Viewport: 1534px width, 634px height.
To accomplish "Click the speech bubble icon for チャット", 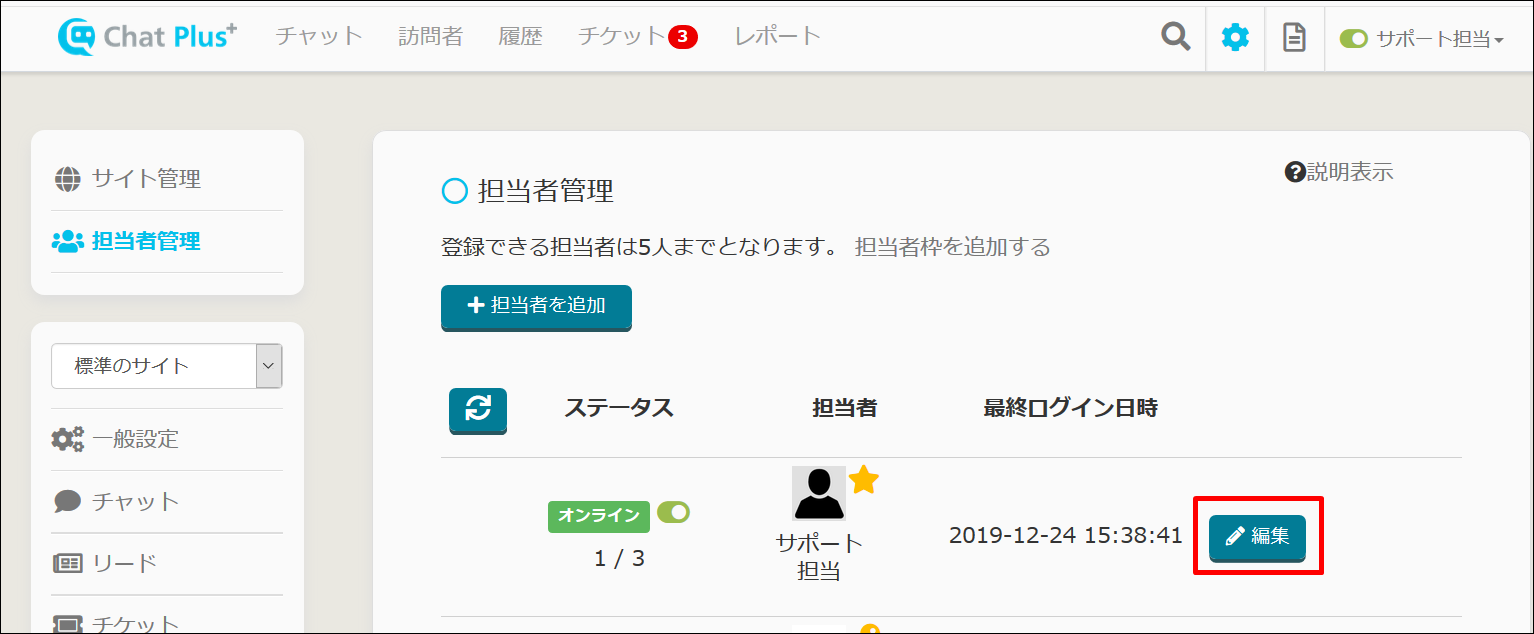I will [67, 501].
